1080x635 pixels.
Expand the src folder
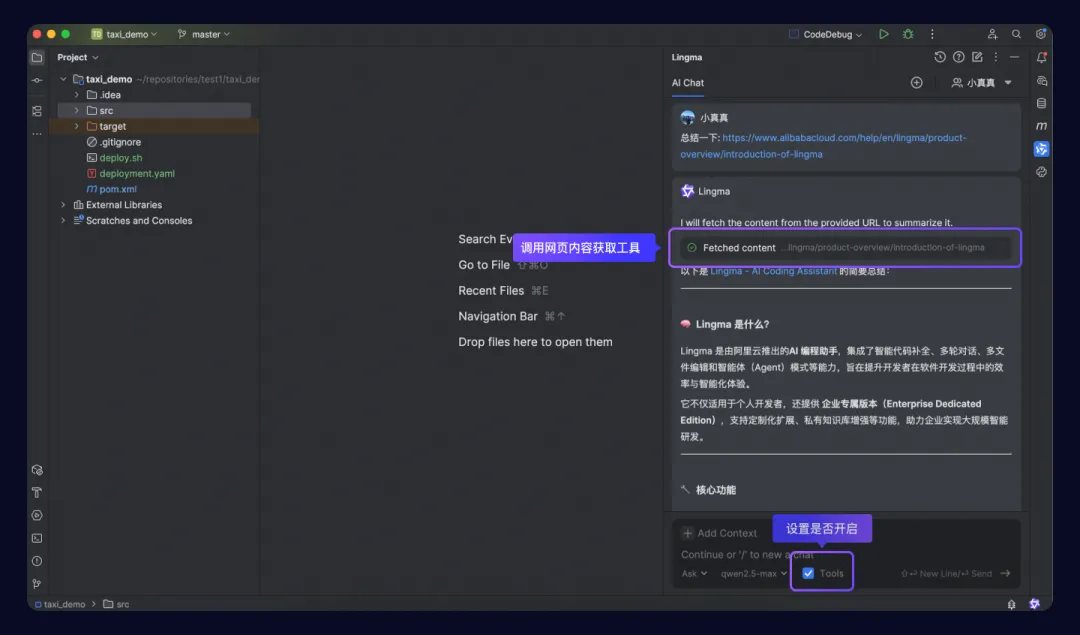pyautogui.click(x=76, y=110)
